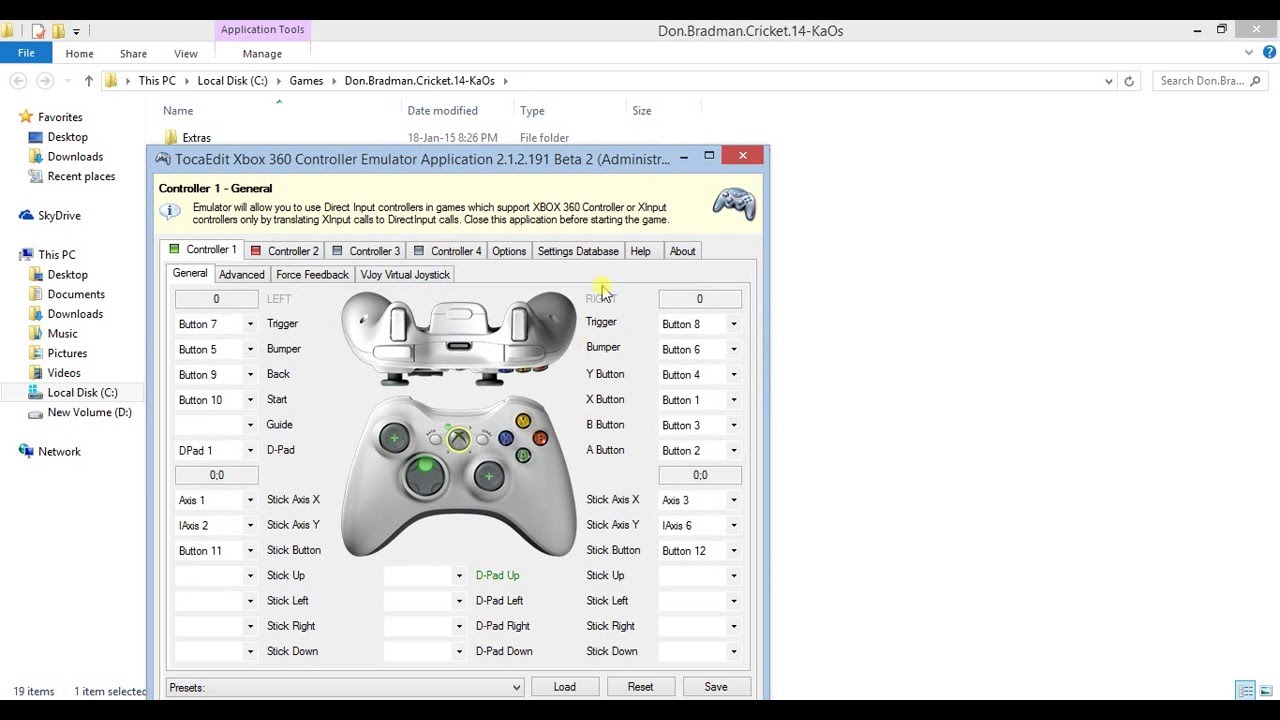Select SkyDrive in navigation pane

pos(59,215)
